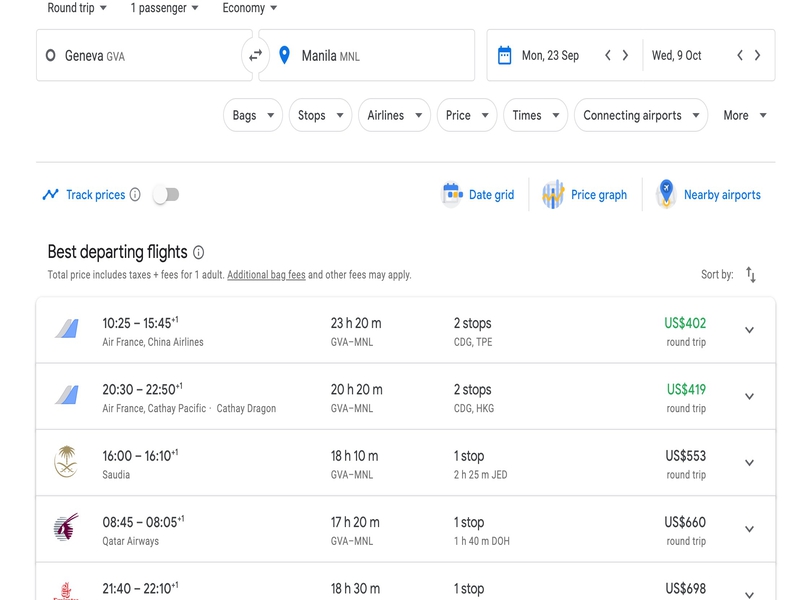Show Nearby airports options

coord(722,195)
